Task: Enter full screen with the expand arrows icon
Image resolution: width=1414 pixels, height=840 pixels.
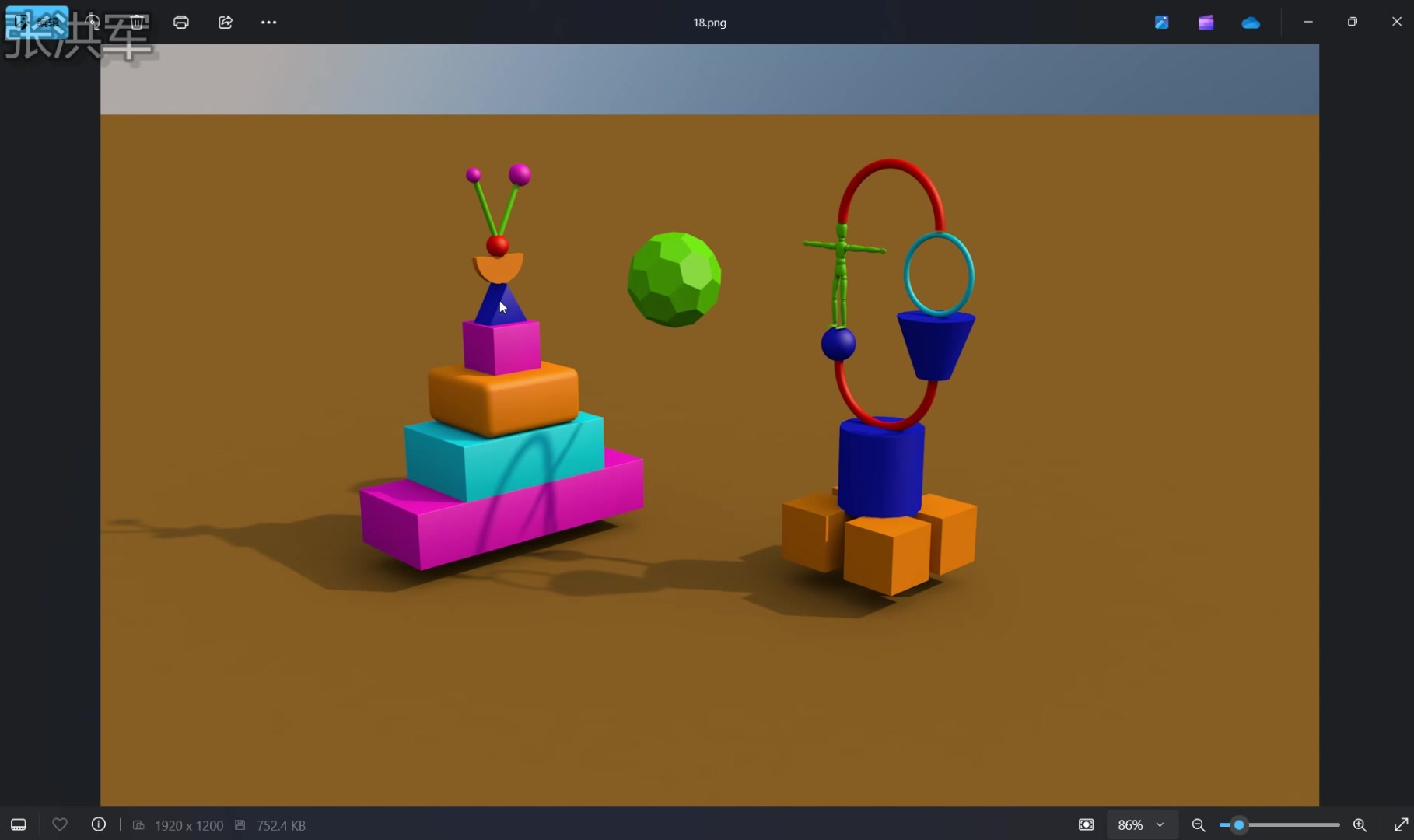Action: 1401,824
